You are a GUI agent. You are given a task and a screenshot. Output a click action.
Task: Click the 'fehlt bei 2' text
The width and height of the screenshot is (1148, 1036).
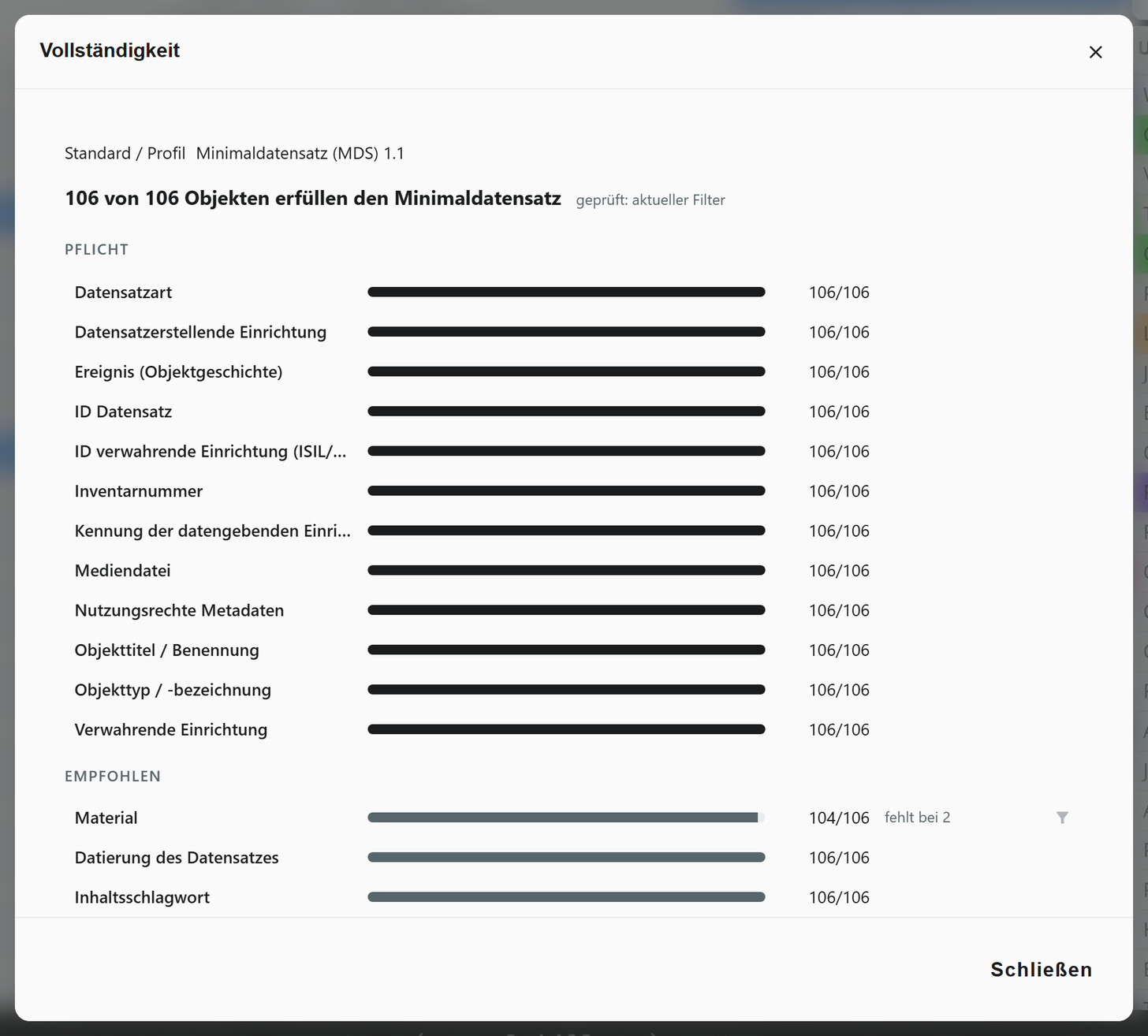(917, 818)
